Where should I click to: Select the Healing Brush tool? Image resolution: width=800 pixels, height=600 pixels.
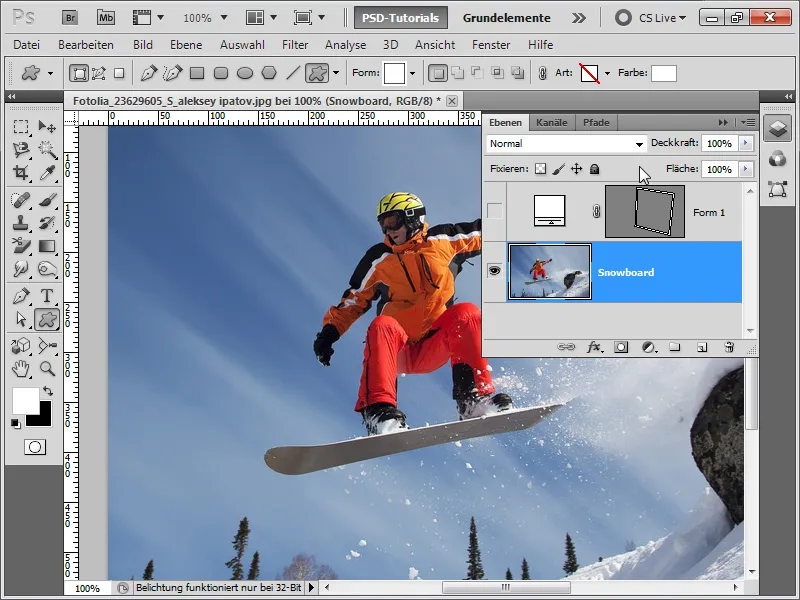tap(20, 199)
